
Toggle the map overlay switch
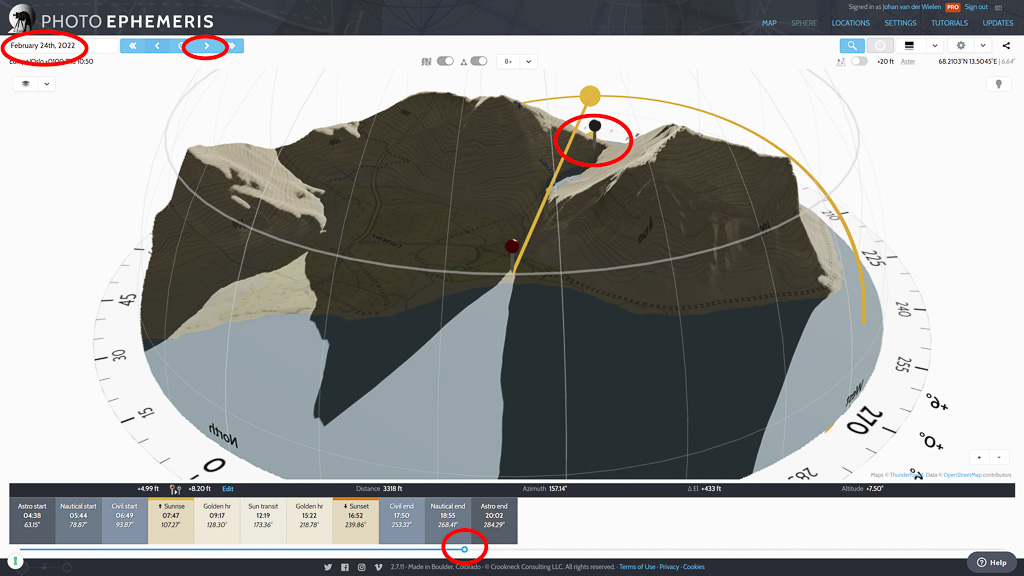pyautogui.click(x=445, y=62)
